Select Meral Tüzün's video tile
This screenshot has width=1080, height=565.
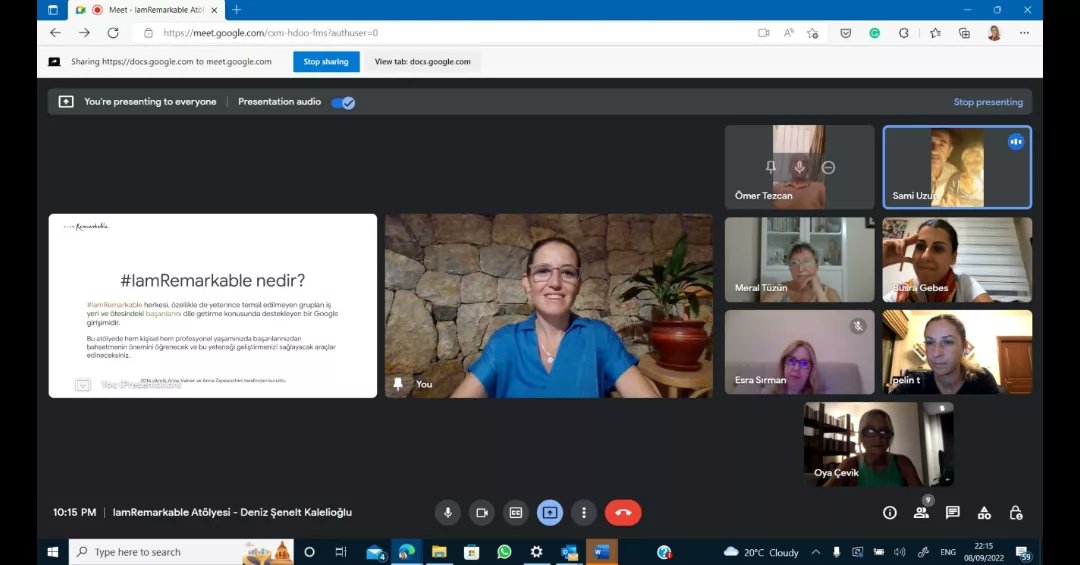(x=800, y=260)
